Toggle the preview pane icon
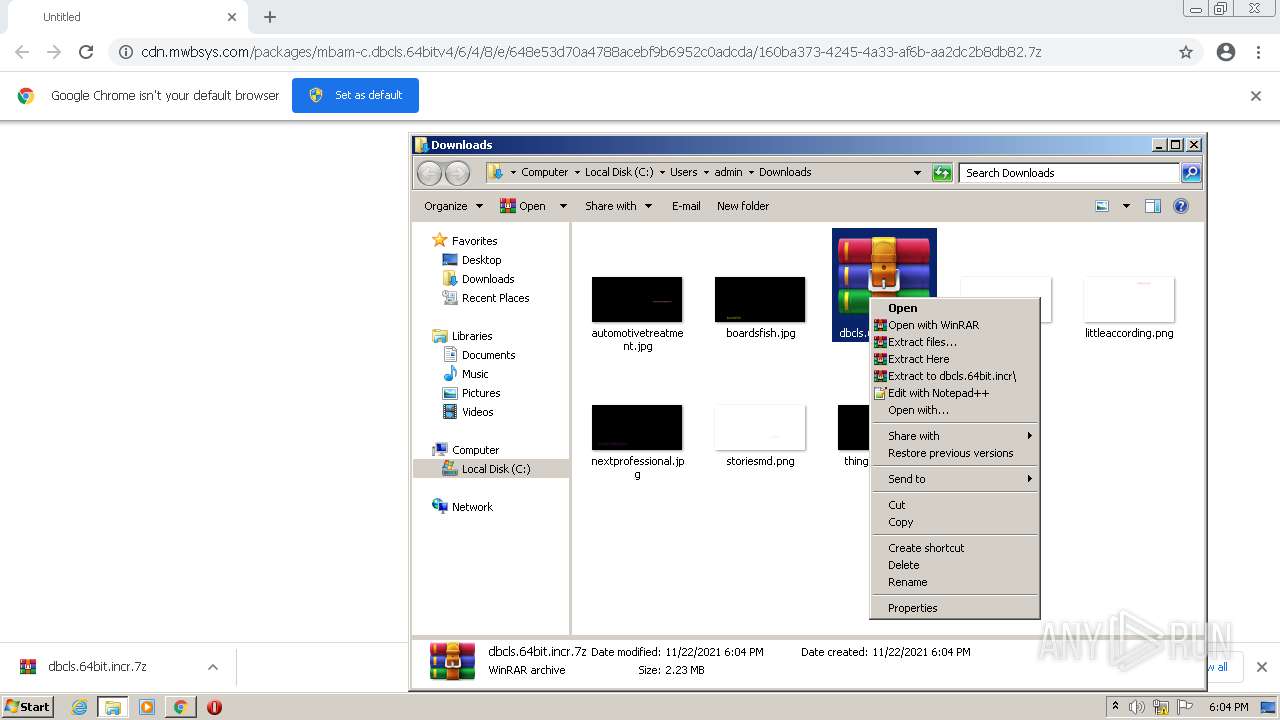 tap(1153, 206)
